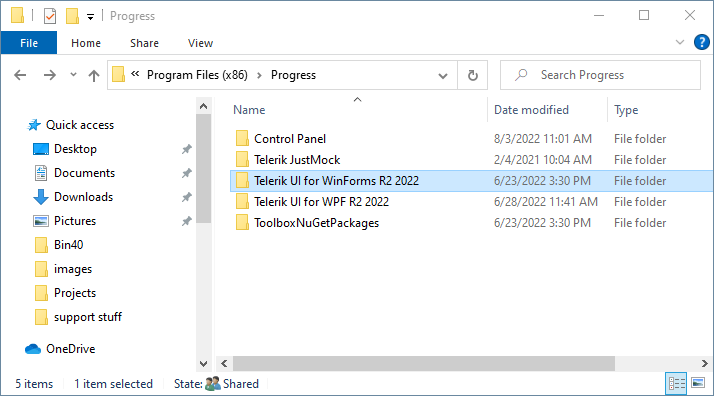Refresh the Progress folder view
714x396 pixels.
473,75
